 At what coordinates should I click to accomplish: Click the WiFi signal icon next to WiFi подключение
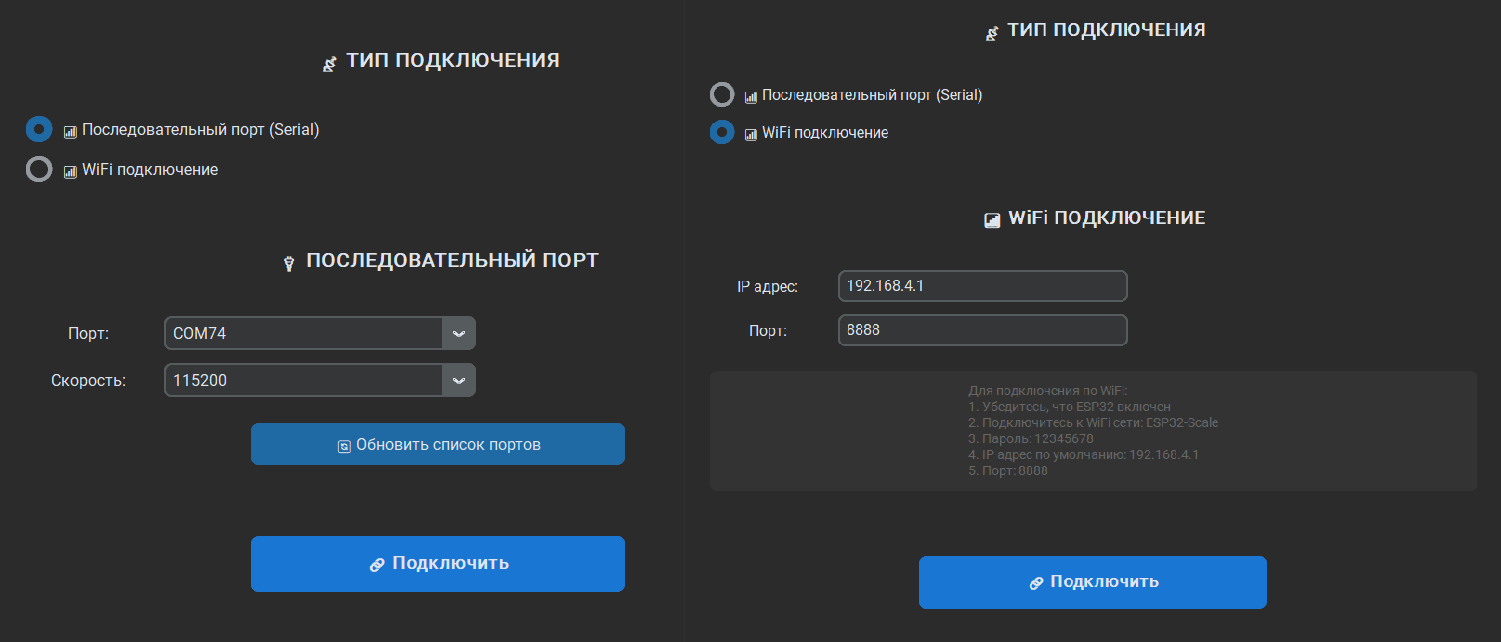click(68, 169)
